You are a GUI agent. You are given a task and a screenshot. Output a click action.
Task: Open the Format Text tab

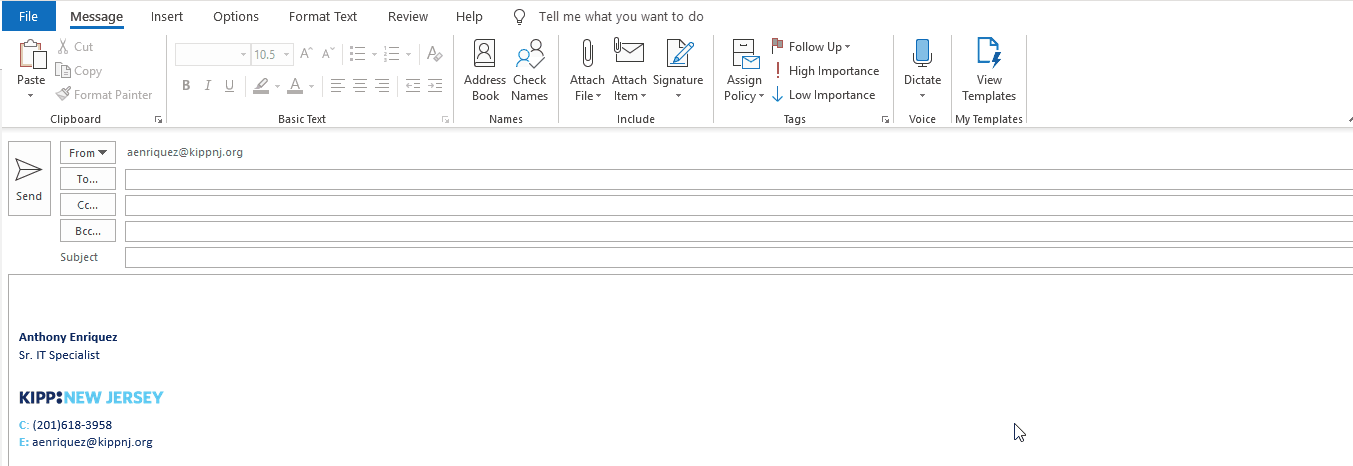323,17
